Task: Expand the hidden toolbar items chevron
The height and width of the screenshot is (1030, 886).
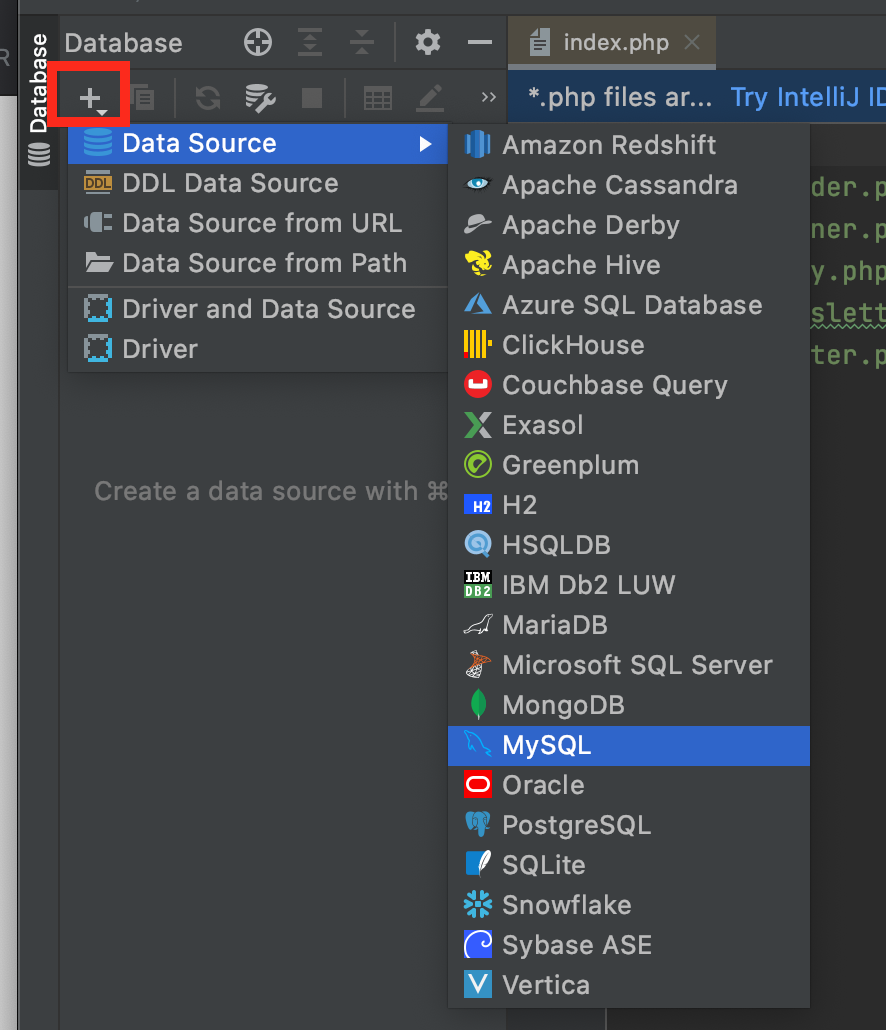Action: coord(488,97)
